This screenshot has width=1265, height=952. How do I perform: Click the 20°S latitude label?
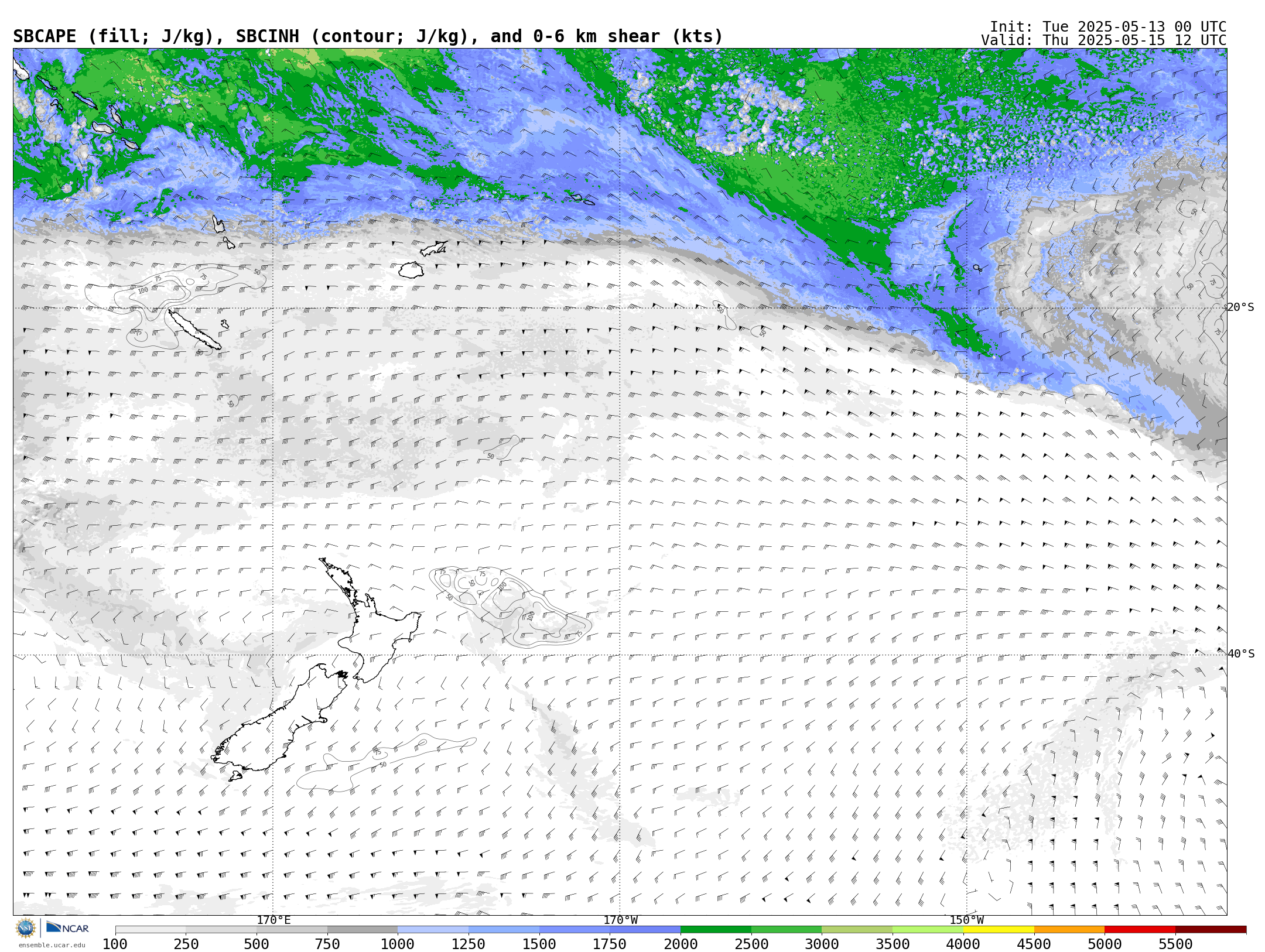1240,307
